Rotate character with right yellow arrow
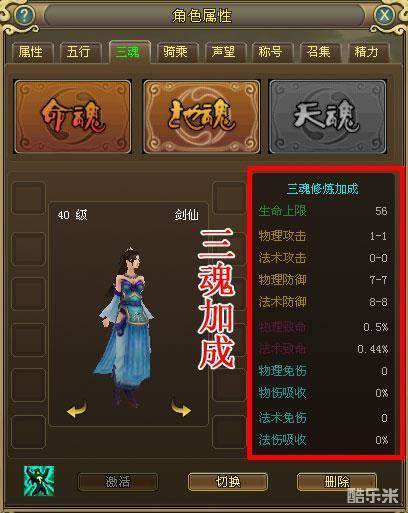 pyautogui.click(x=181, y=409)
